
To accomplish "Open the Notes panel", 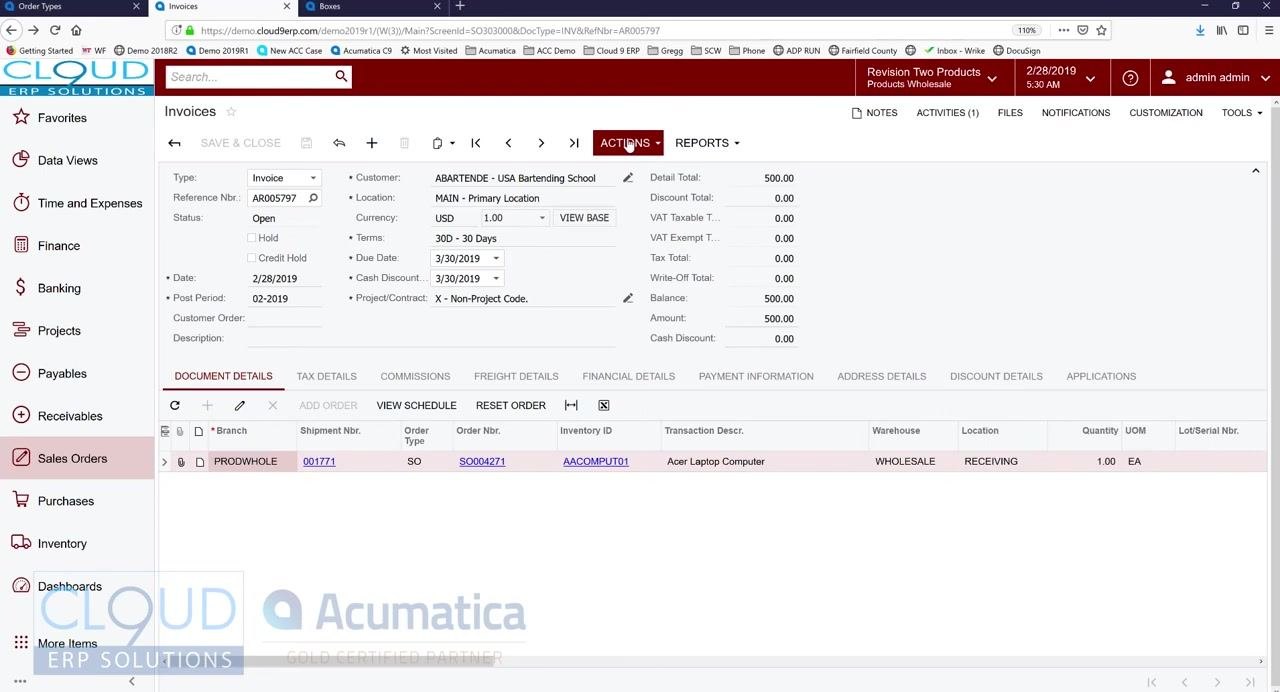I will point(874,113).
